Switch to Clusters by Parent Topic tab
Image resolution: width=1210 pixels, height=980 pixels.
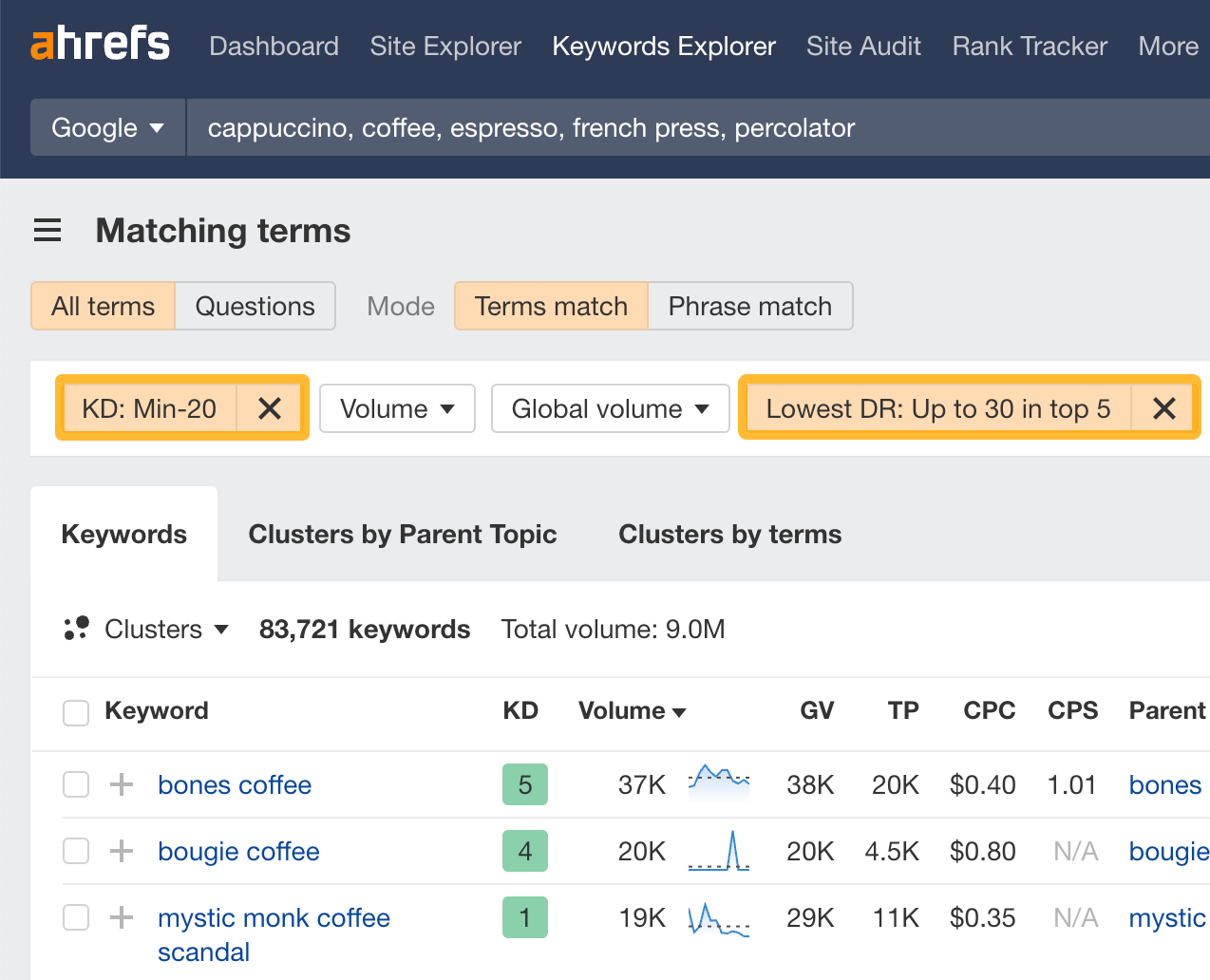pyautogui.click(x=403, y=534)
